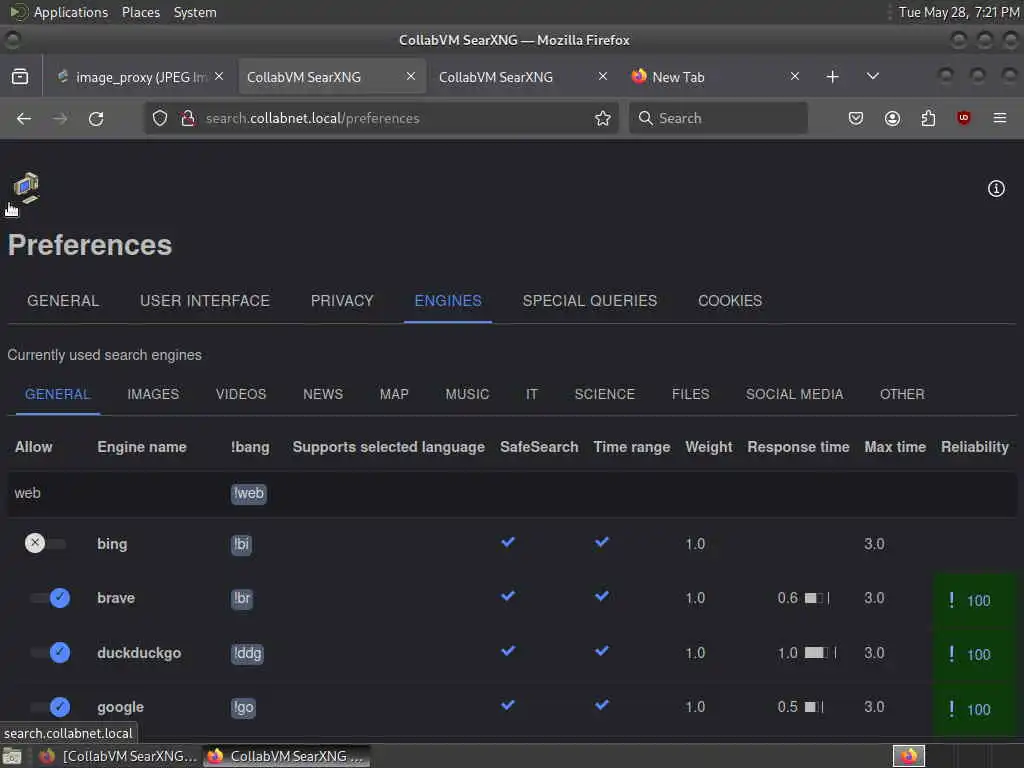Click the bing SafeSearch checkmark
The image size is (1024, 768).
tap(508, 542)
